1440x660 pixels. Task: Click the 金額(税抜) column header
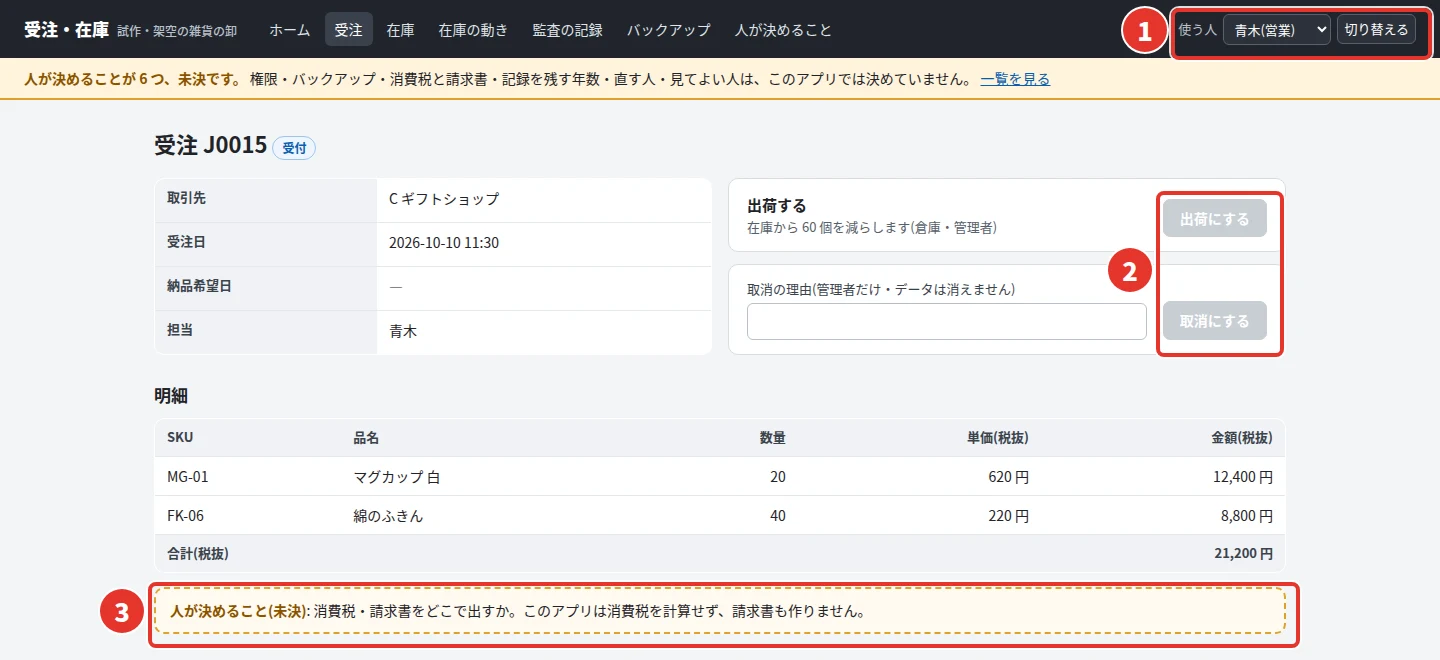[x=1241, y=438]
